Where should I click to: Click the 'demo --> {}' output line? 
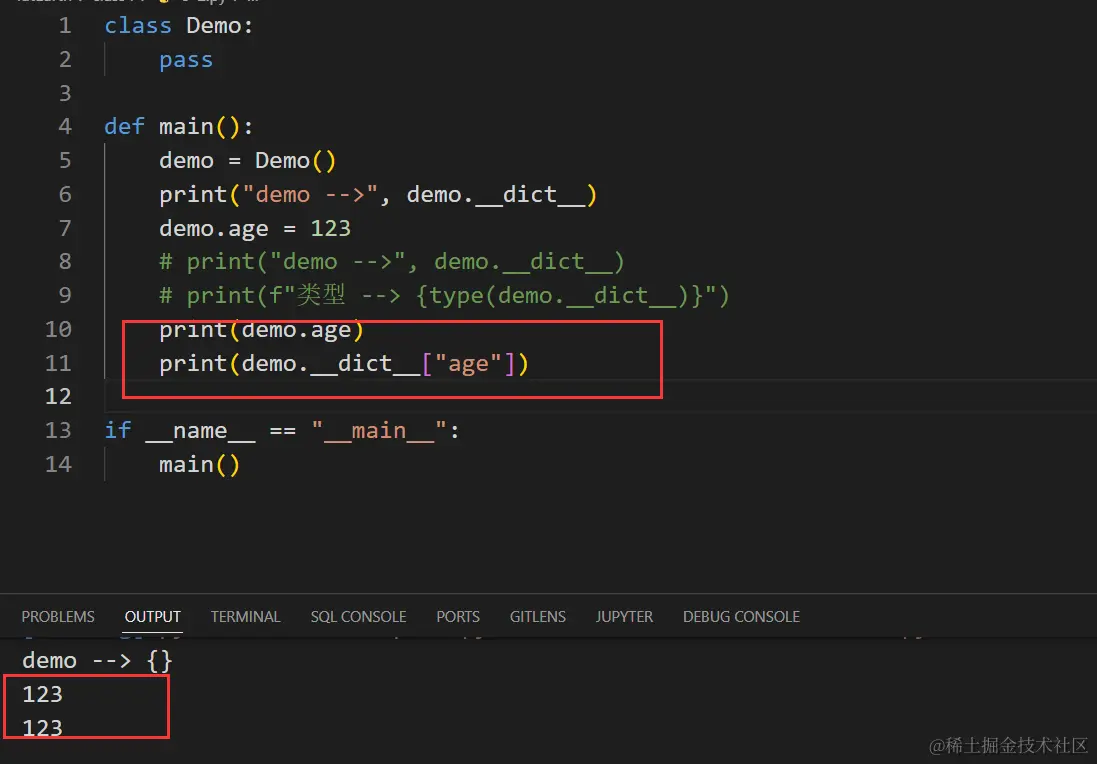pyautogui.click(x=97, y=660)
